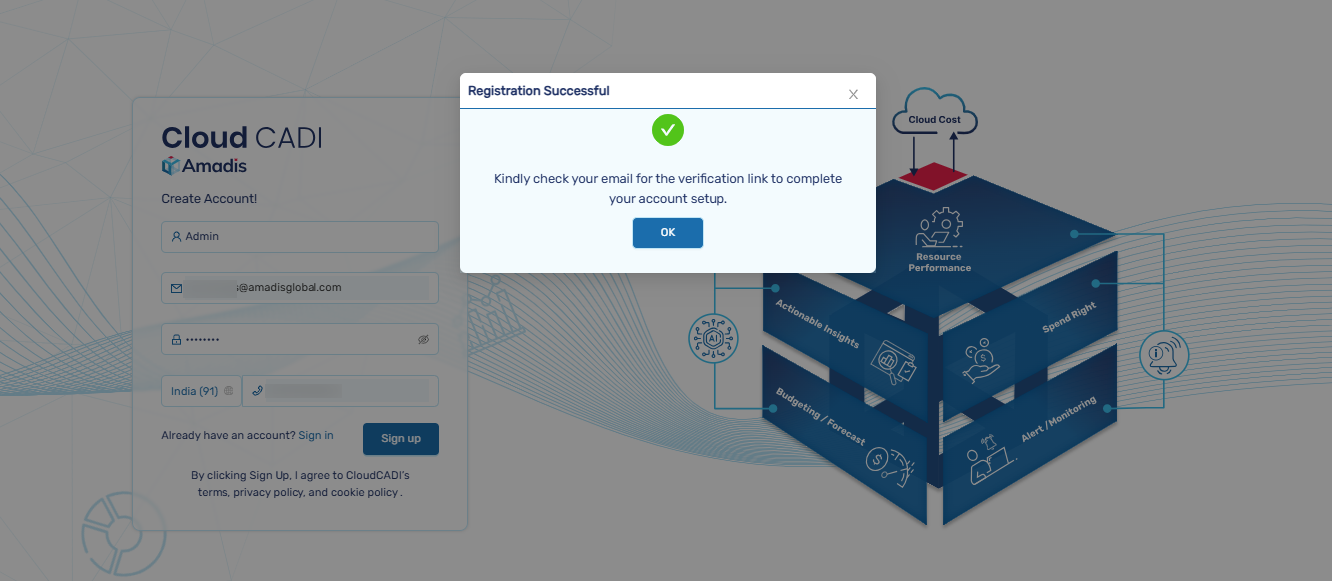Open the Sign in link
The height and width of the screenshot is (581, 1332).
coord(316,436)
